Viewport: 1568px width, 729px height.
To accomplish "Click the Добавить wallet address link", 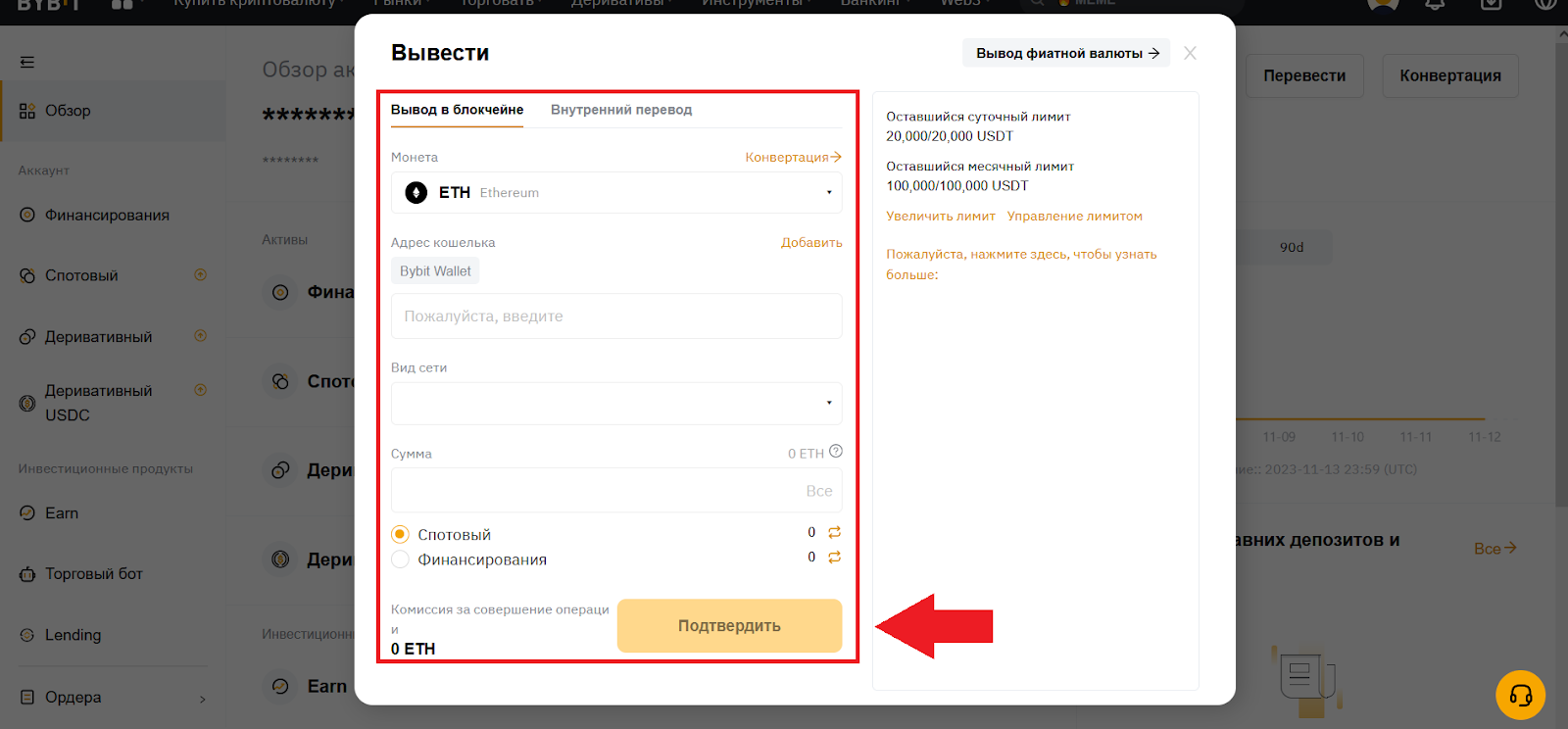I will [x=811, y=242].
